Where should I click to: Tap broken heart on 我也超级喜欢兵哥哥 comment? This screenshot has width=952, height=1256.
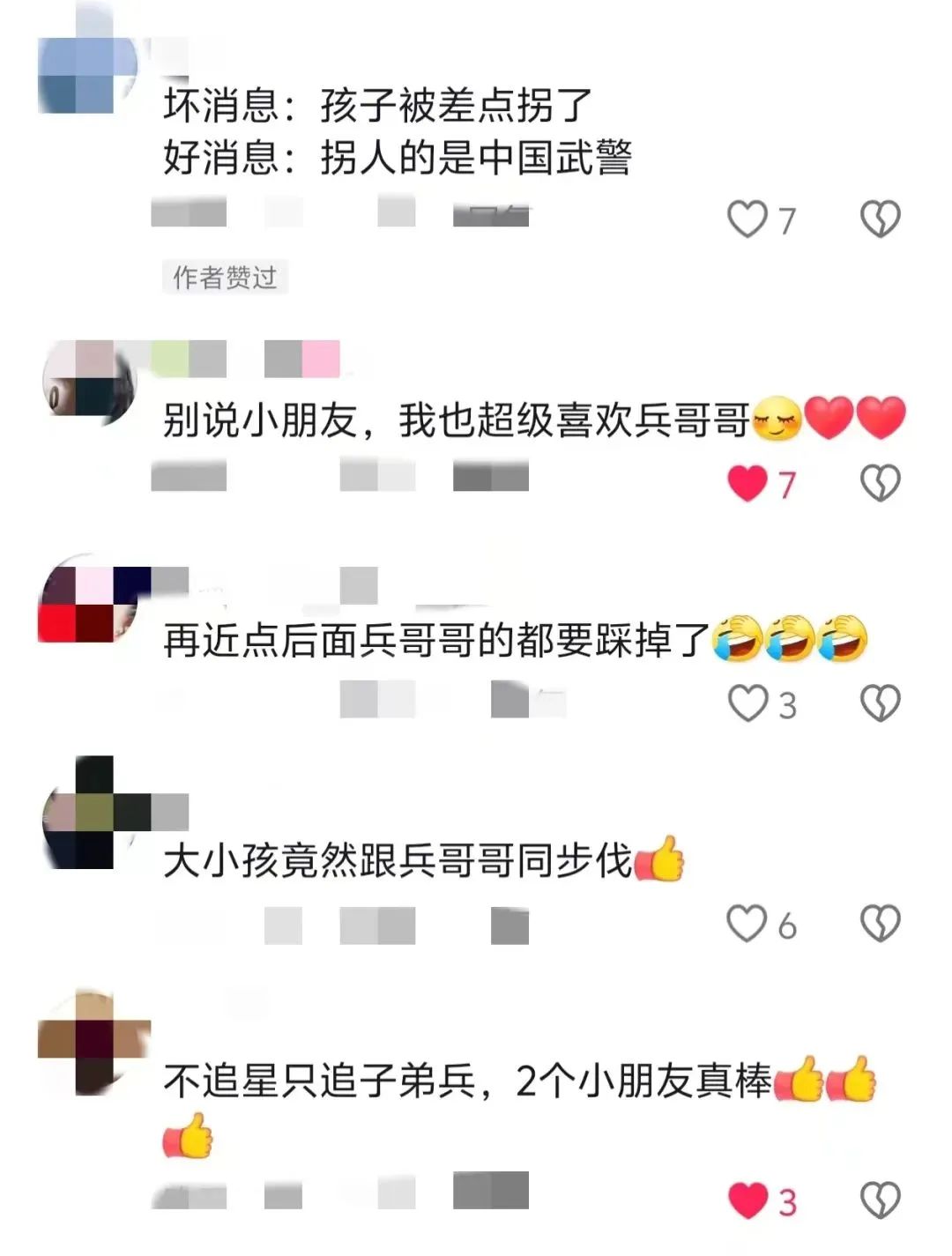click(x=880, y=483)
